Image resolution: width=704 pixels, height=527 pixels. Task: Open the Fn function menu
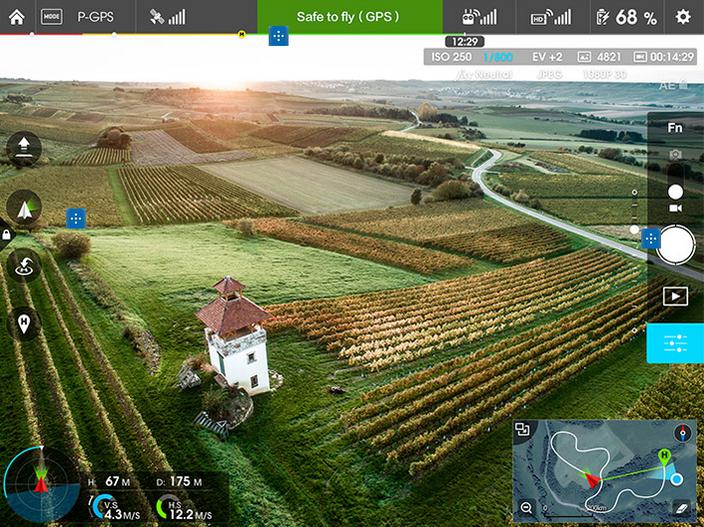point(675,127)
